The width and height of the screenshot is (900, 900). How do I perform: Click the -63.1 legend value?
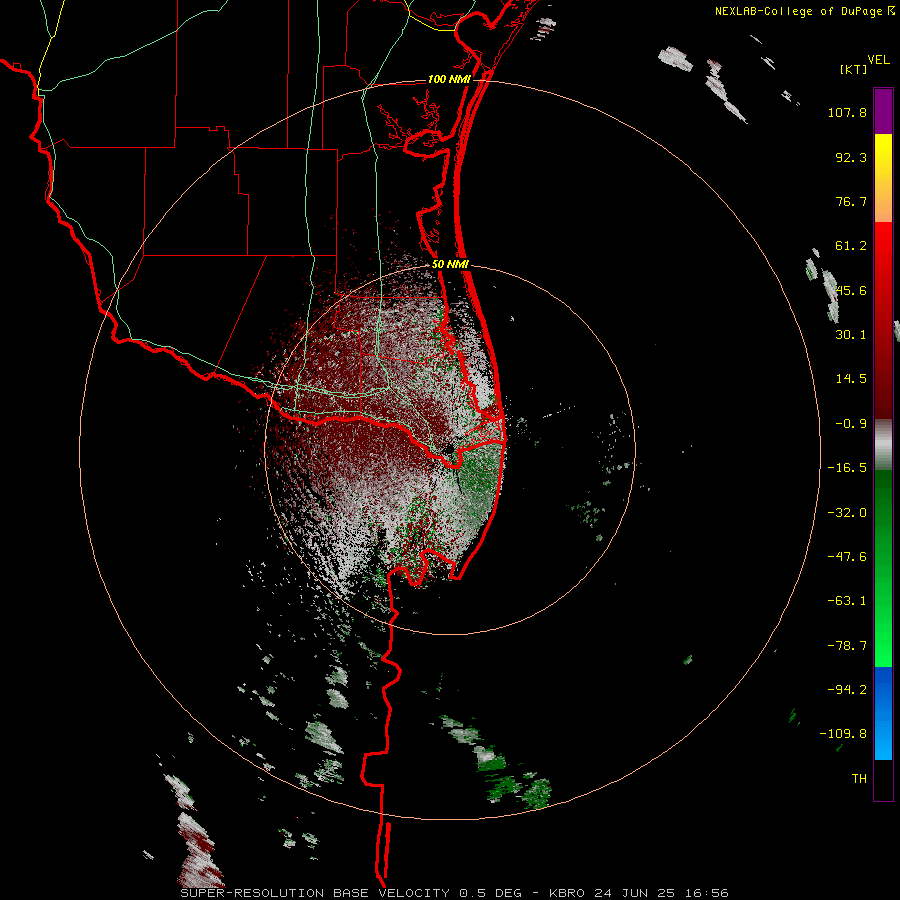pos(847,601)
